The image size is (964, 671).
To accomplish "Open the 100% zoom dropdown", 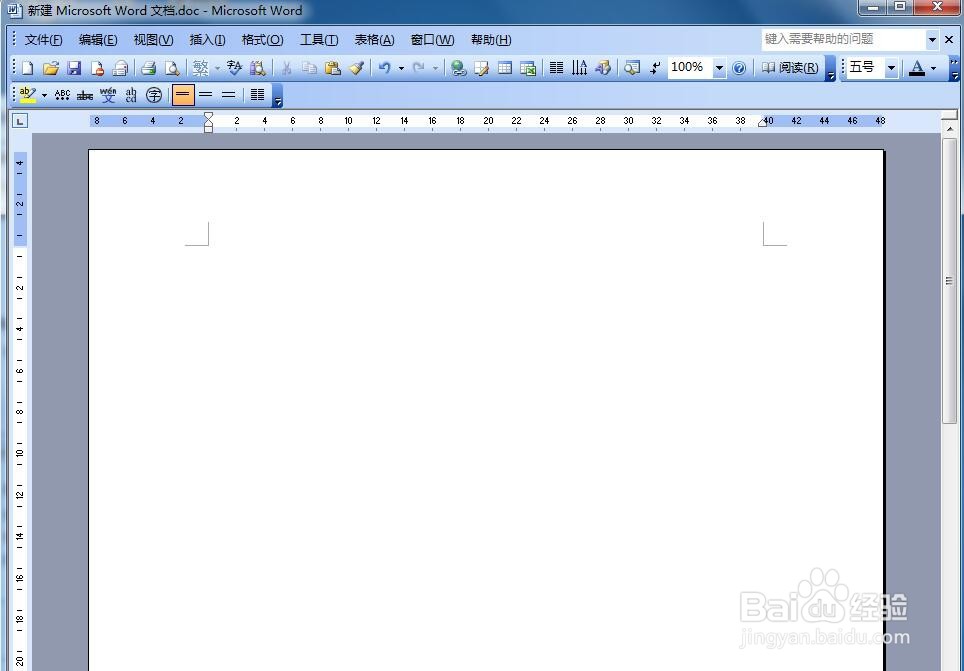I will click(719, 68).
